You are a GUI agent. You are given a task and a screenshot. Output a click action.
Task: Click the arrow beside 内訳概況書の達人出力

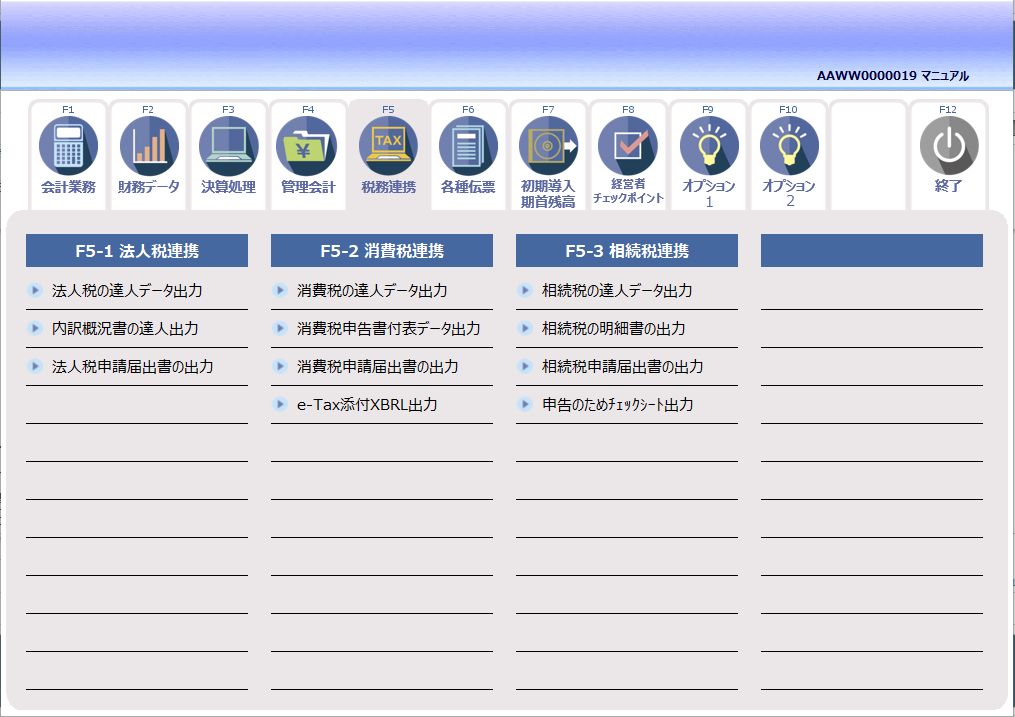click(34, 328)
